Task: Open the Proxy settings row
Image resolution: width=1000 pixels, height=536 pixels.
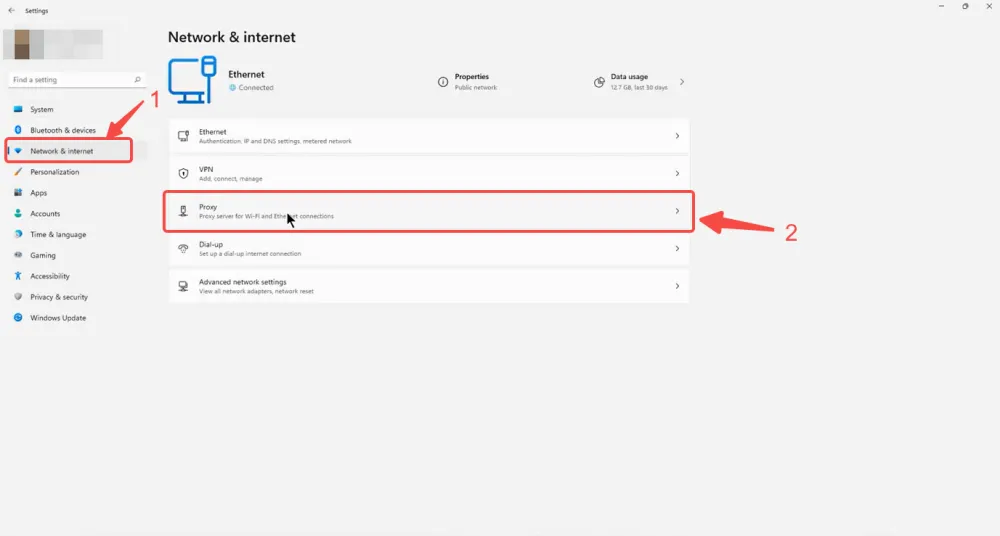Action: point(429,211)
